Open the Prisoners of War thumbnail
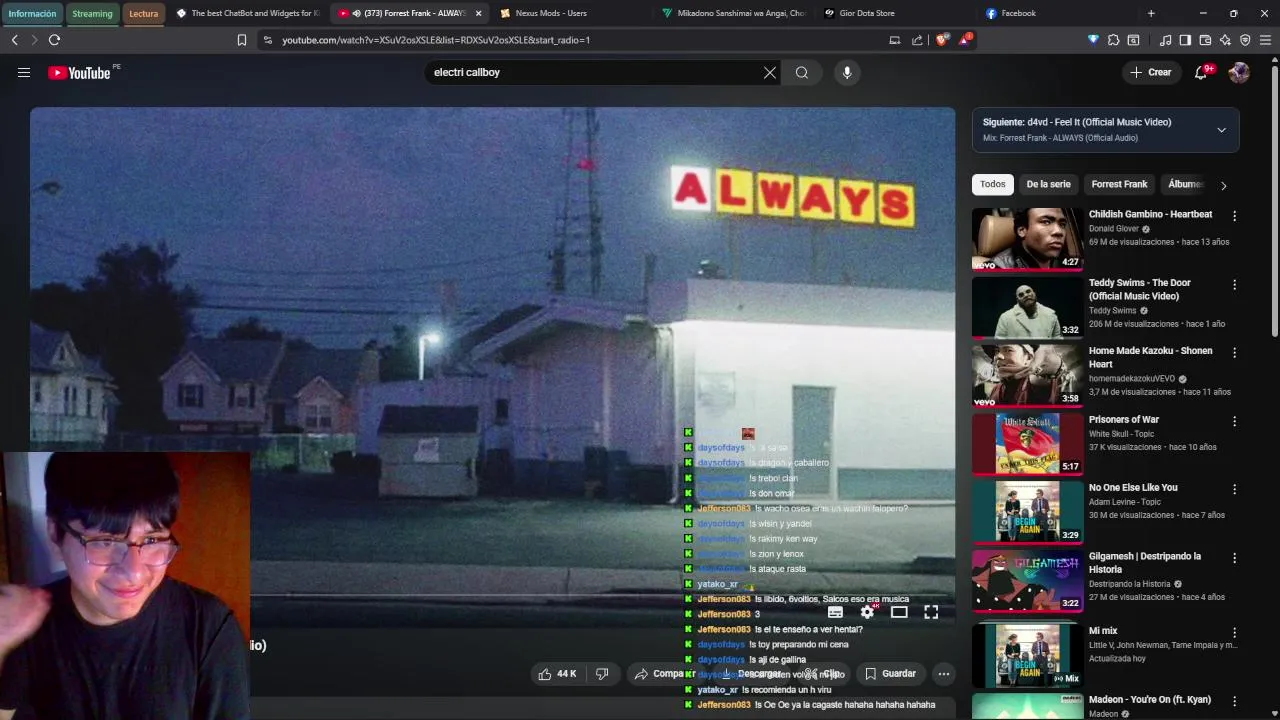 coord(1027,444)
